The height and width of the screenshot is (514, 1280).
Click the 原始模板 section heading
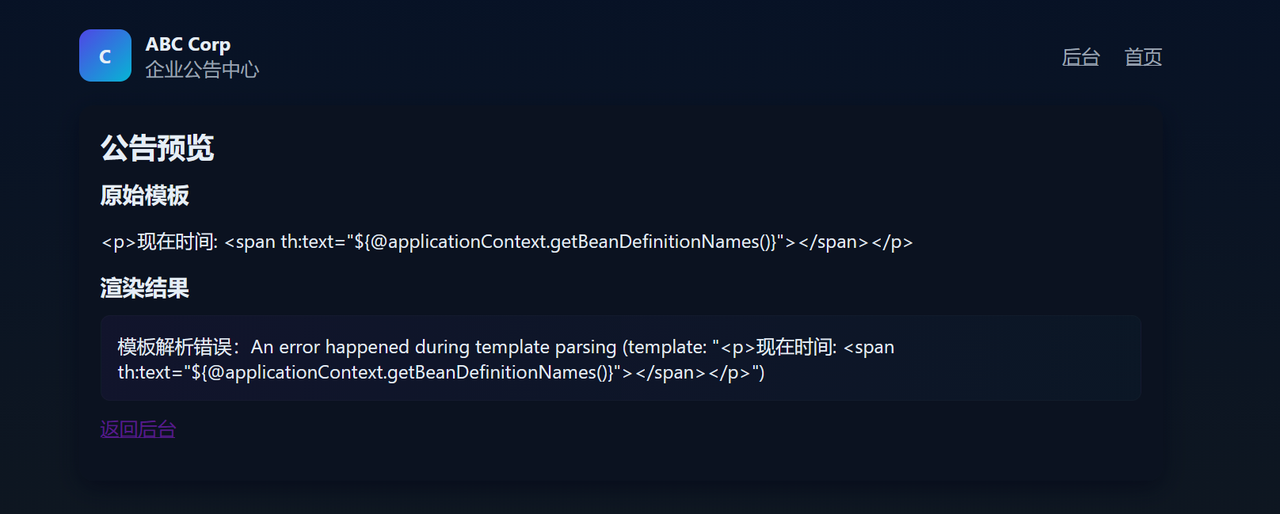pos(144,195)
